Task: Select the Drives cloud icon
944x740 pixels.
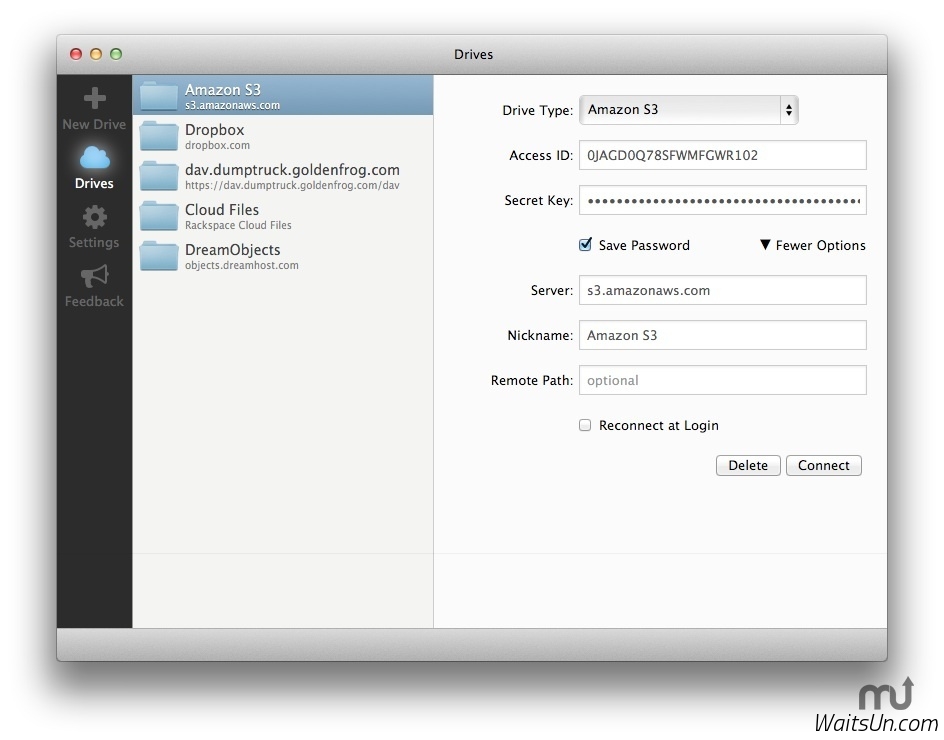Action: pos(94,158)
